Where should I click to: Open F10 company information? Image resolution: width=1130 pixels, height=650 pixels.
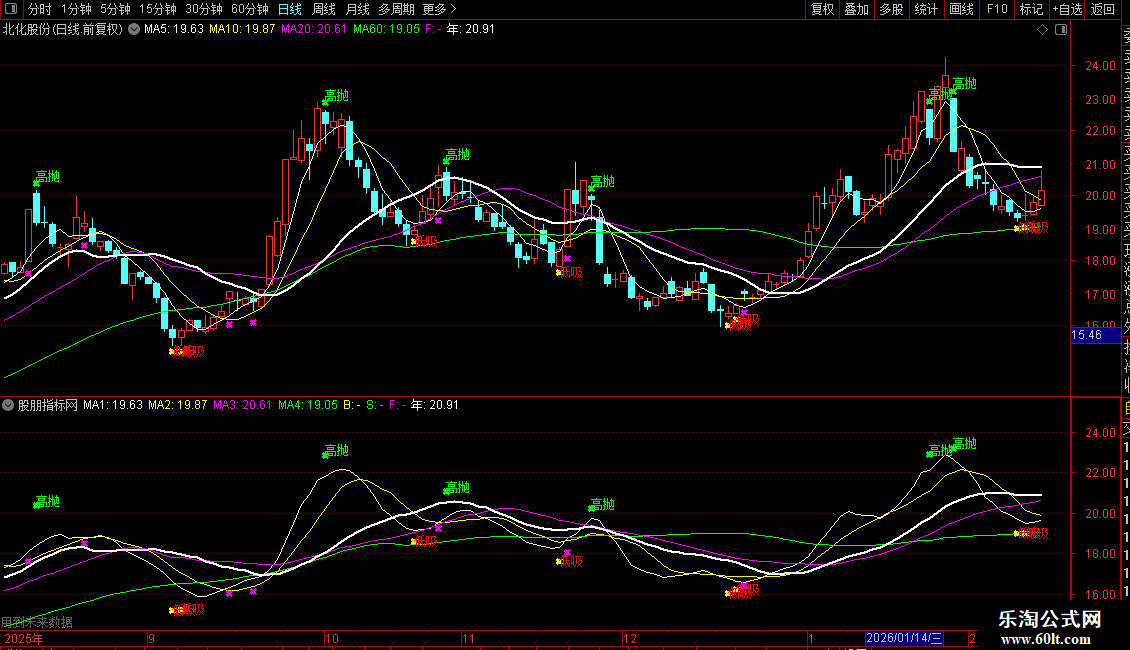[x=997, y=9]
